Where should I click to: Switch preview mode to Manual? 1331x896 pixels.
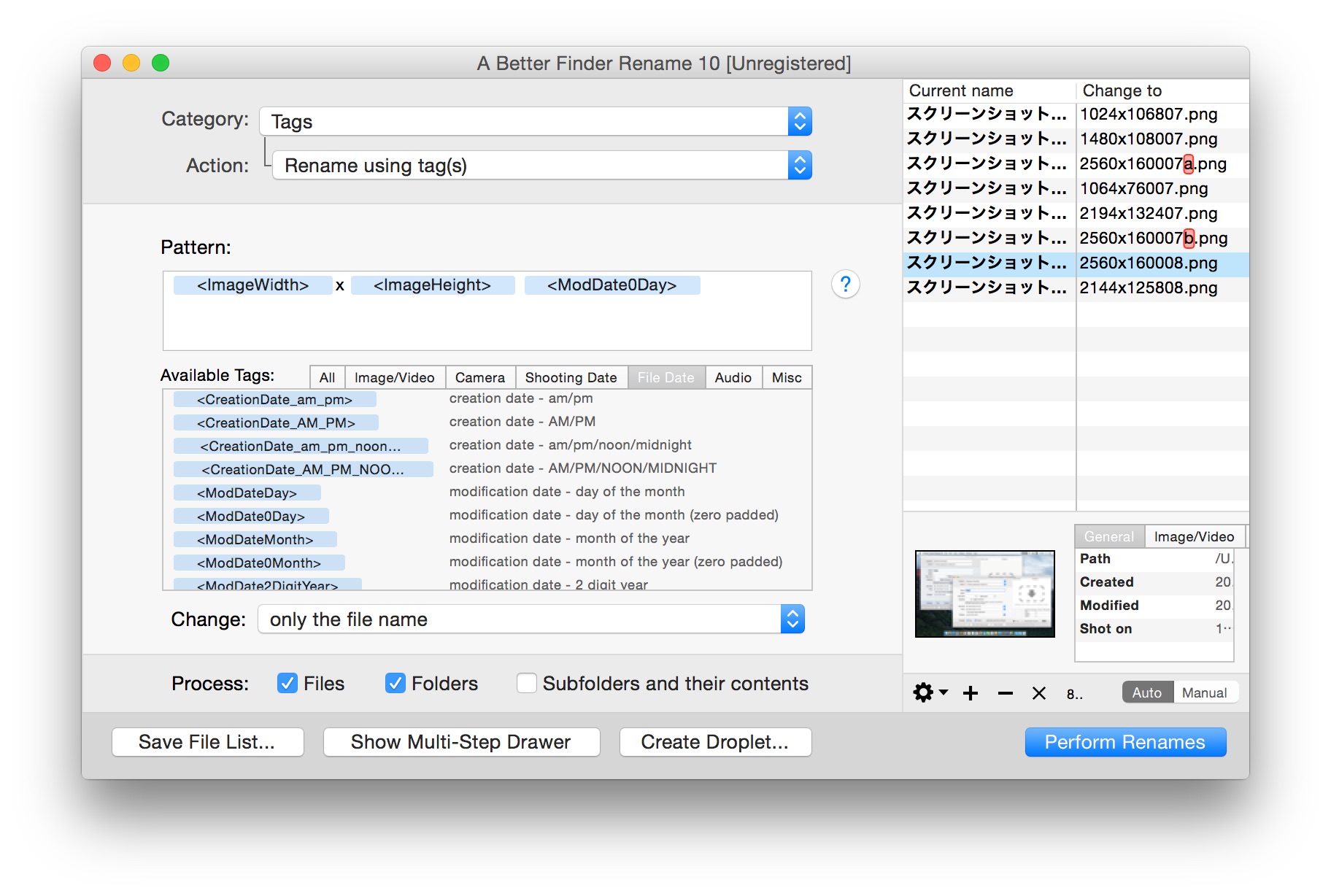(x=1205, y=692)
